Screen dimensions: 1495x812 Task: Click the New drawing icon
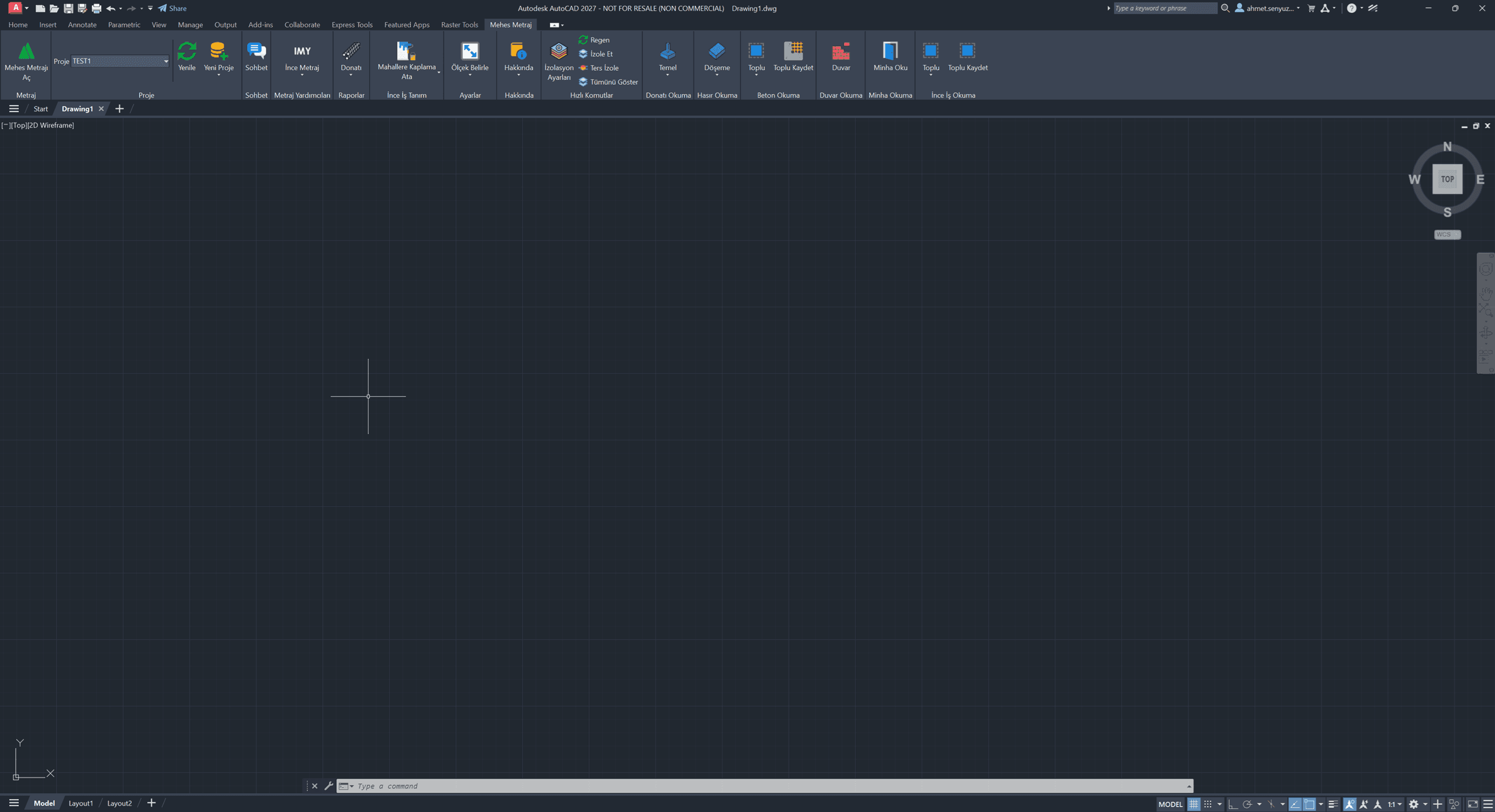[40, 8]
